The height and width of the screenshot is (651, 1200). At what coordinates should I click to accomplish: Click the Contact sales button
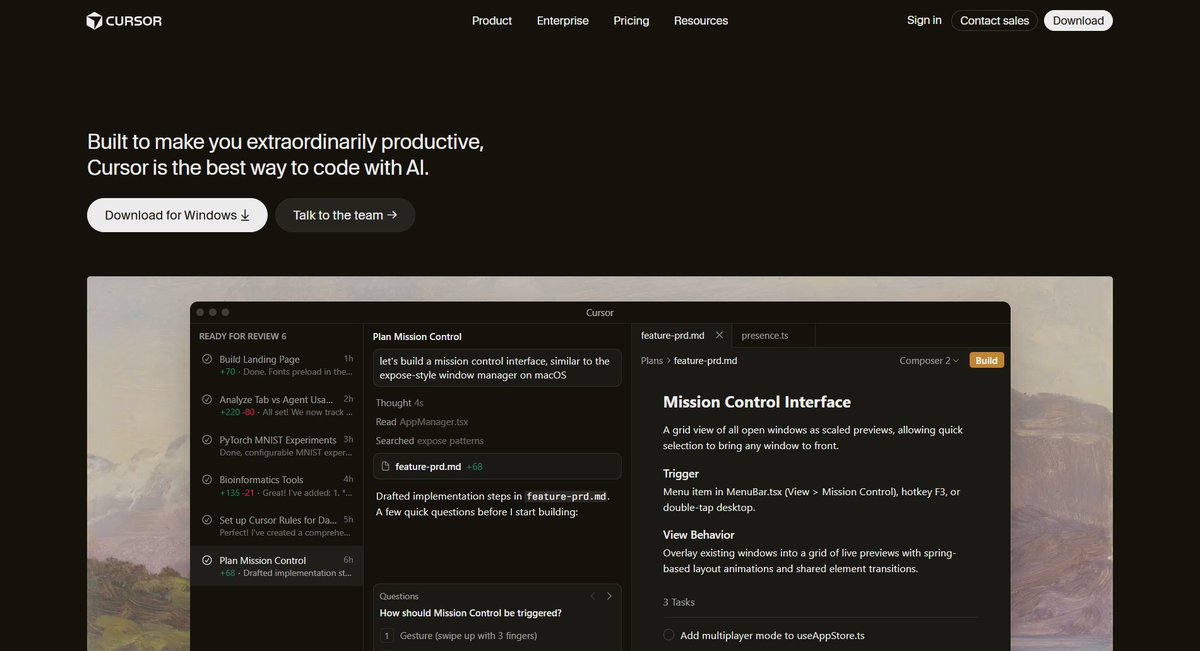click(x=994, y=20)
